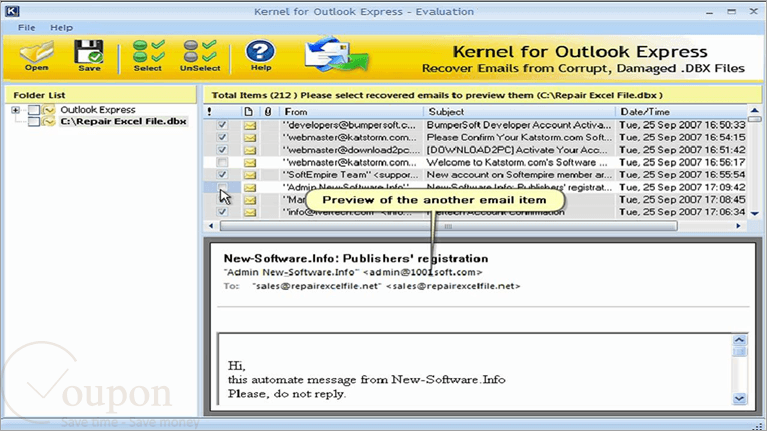
Task: Maximize the Kernel for Outlook Express window
Action: point(731,11)
